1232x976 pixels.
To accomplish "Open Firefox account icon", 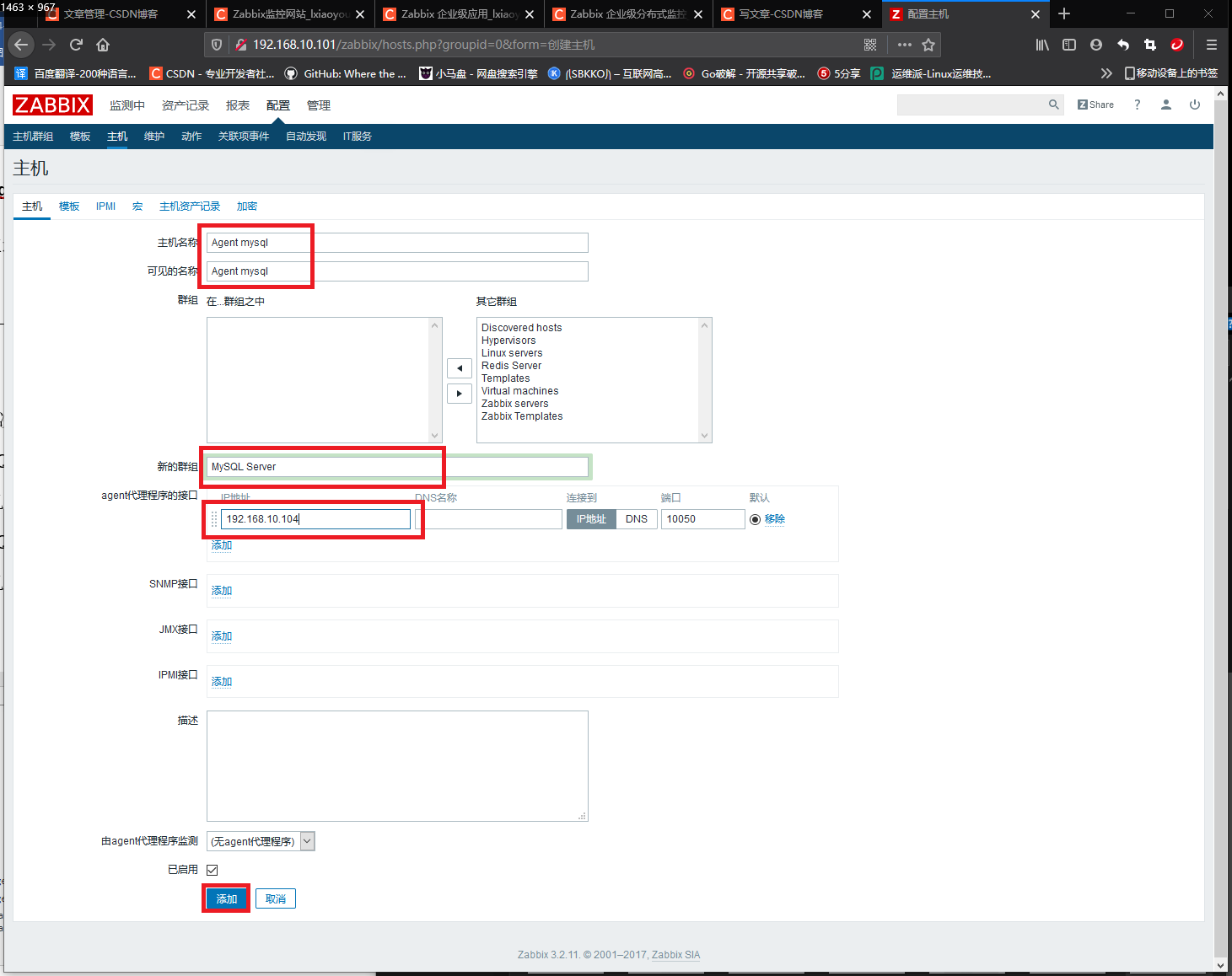I will pyautogui.click(x=1096, y=45).
